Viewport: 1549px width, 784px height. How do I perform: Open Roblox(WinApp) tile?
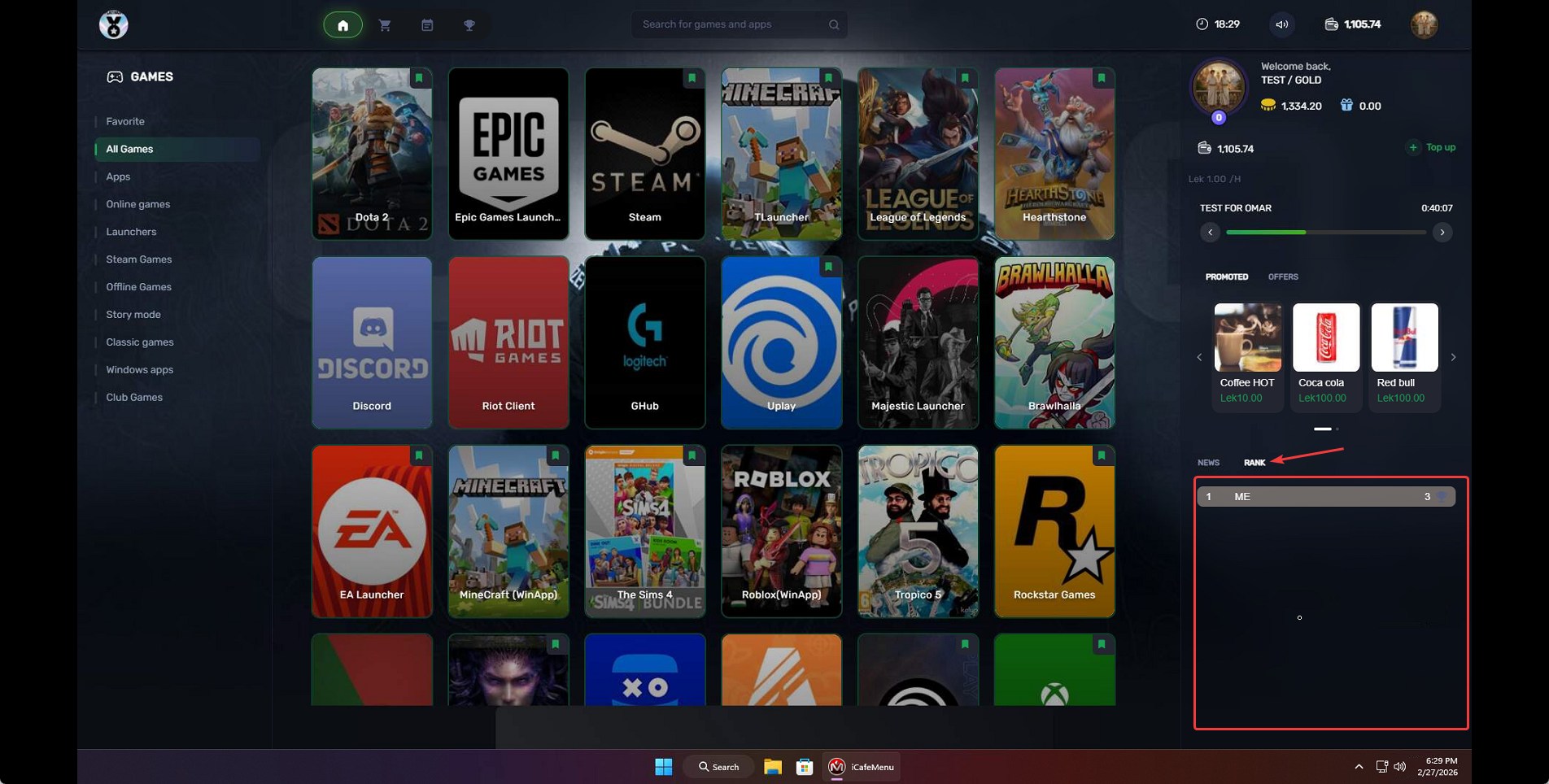click(x=782, y=531)
